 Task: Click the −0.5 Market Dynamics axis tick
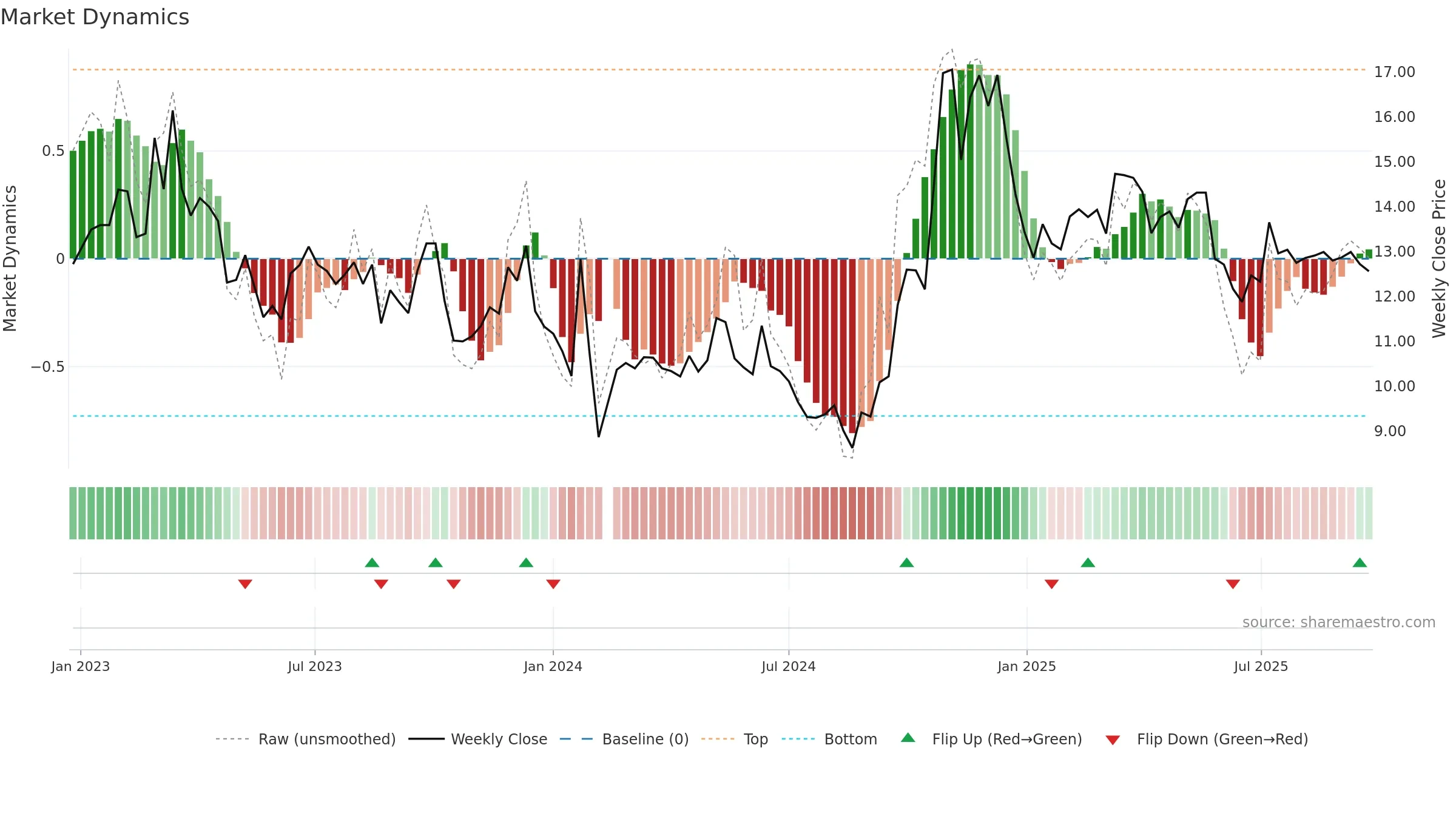coord(47,366)
